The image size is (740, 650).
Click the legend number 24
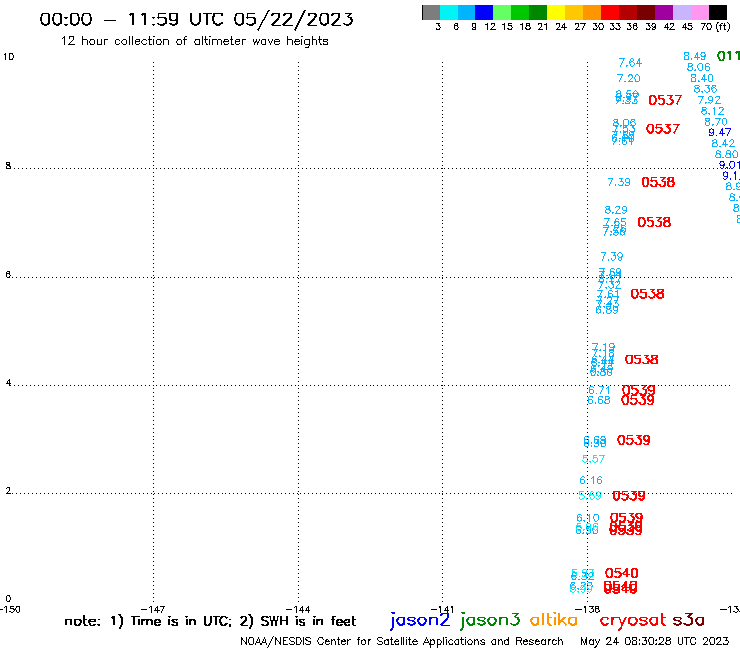pyautogui.click(x=561, y=26)
